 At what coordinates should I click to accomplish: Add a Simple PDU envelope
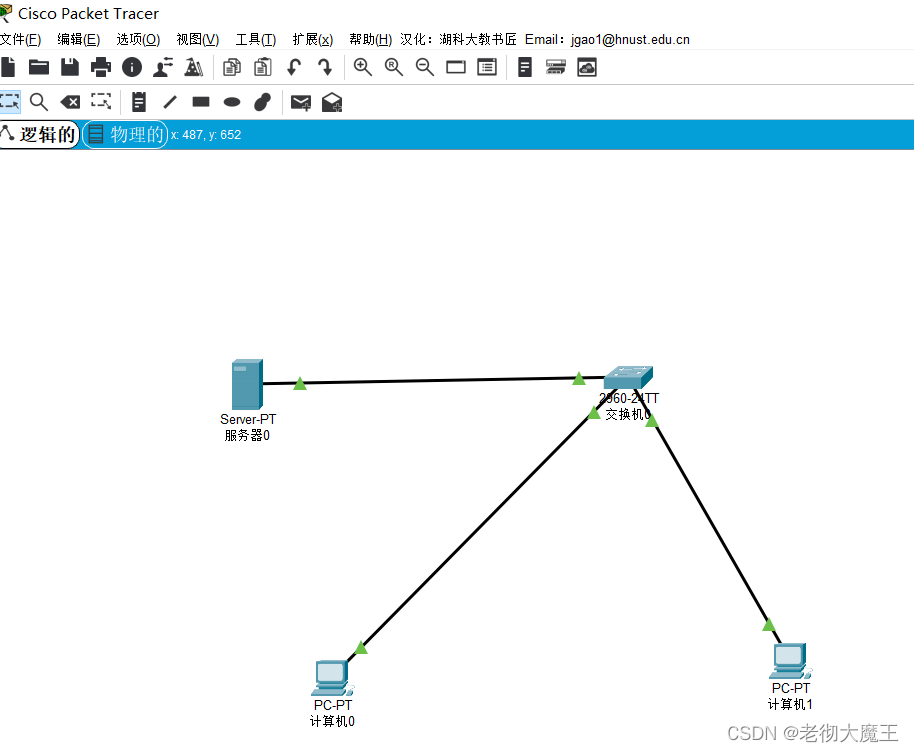click(x=301, y=103)
